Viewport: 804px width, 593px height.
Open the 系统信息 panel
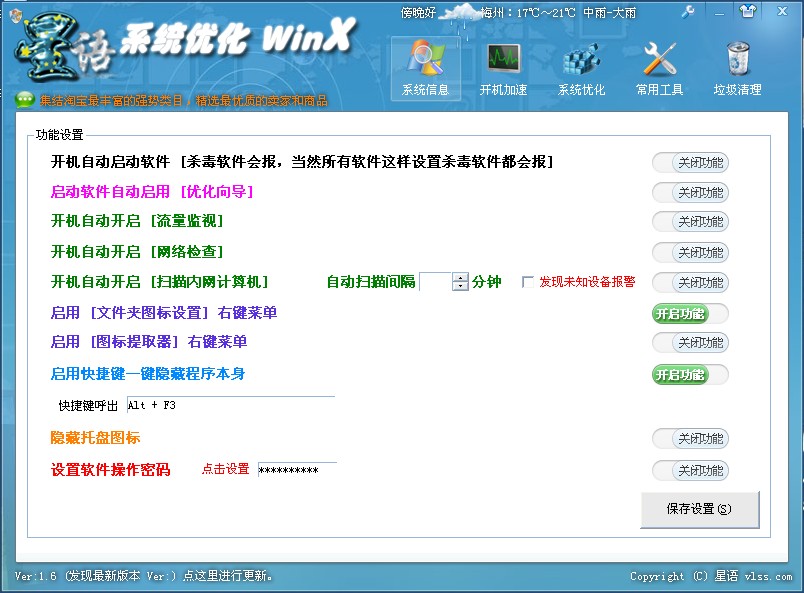[424, 68]
